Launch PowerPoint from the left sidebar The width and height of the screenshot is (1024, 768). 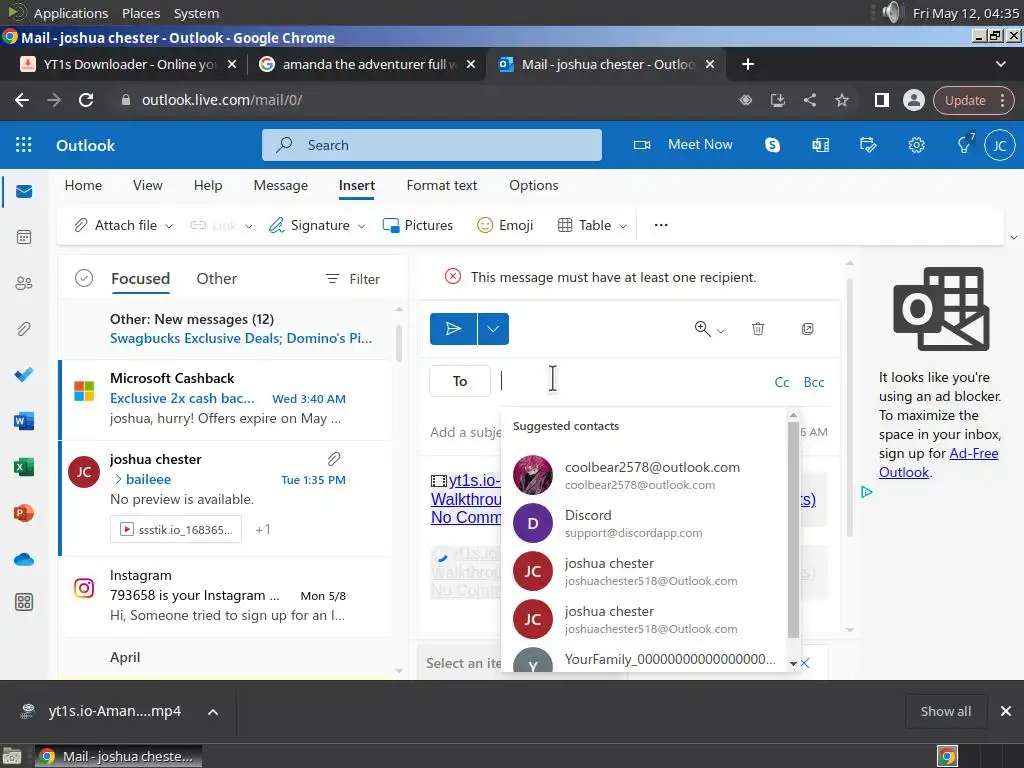(x=24, y=513)
